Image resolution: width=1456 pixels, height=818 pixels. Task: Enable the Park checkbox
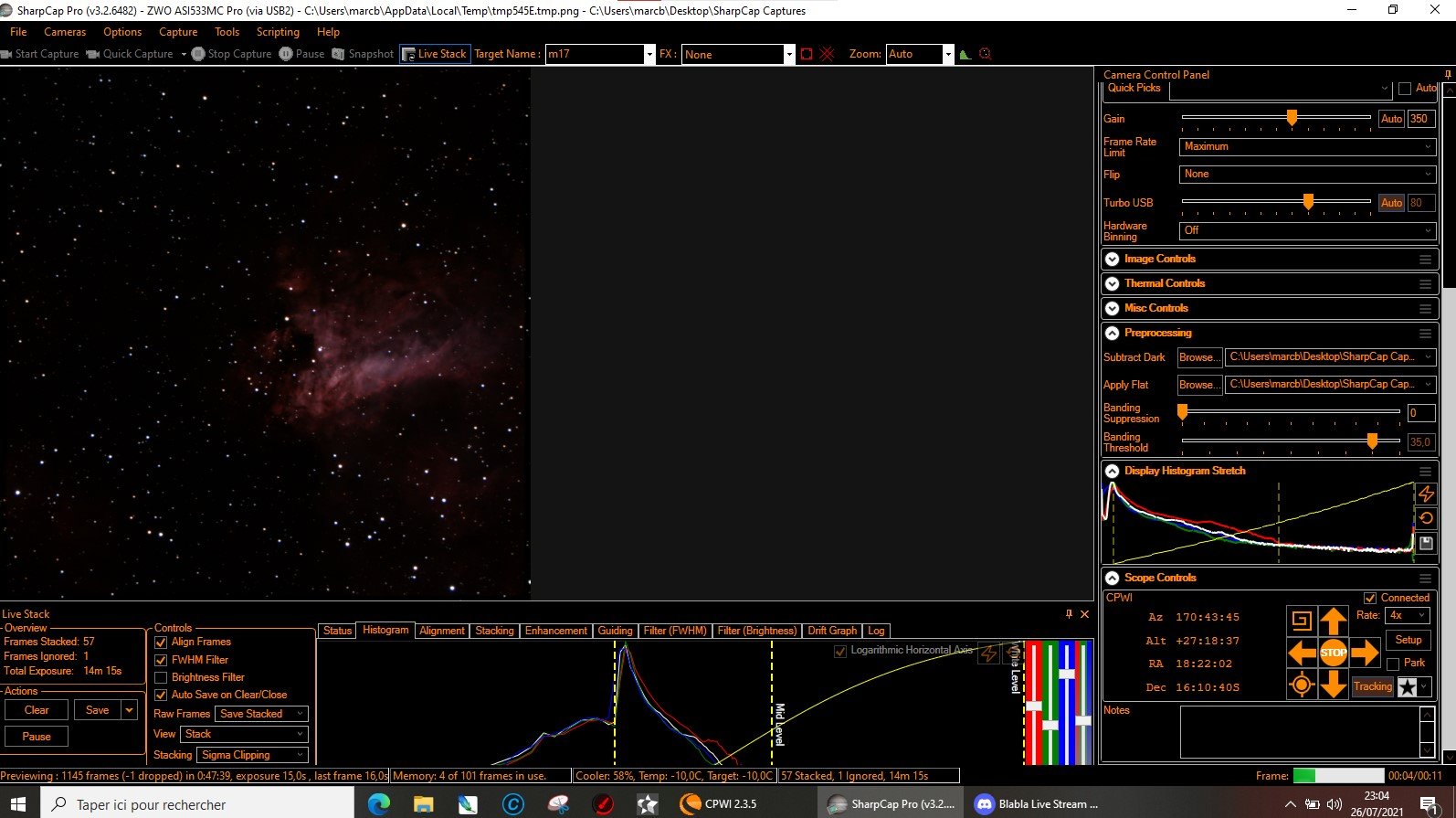[1393, 664]
